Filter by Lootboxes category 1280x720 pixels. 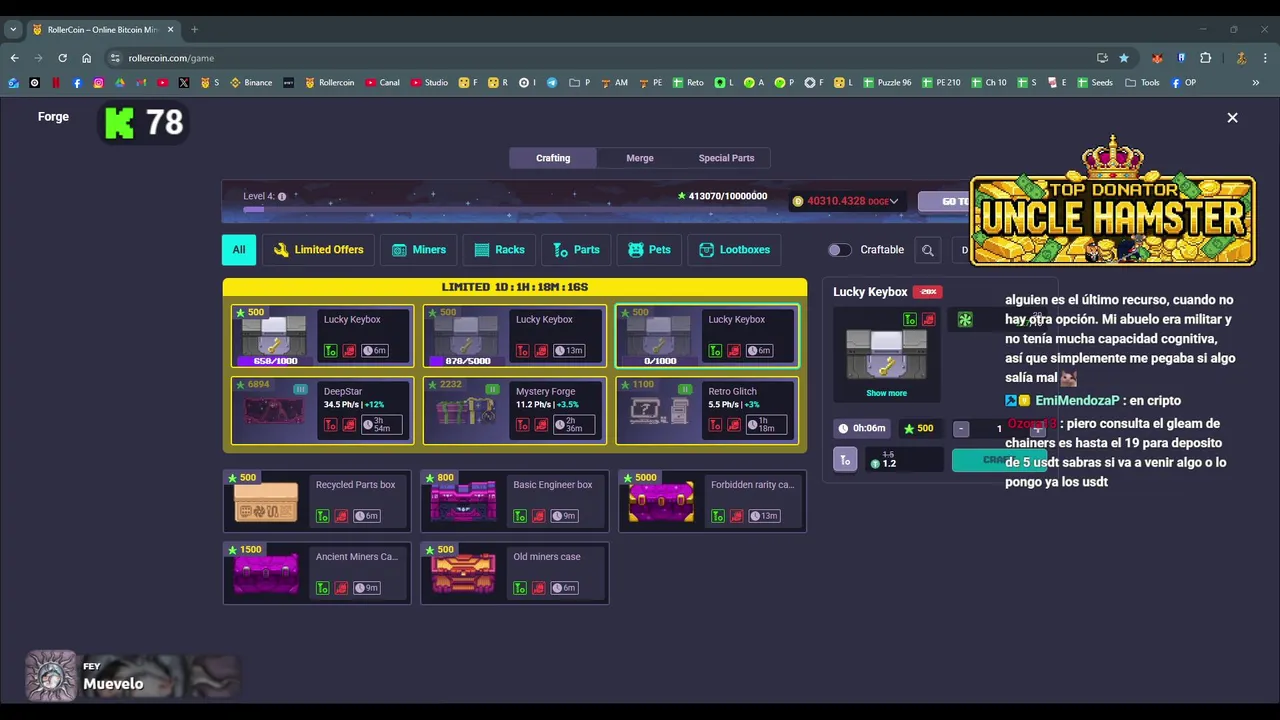pyautogui.click(x=735, y=250)
